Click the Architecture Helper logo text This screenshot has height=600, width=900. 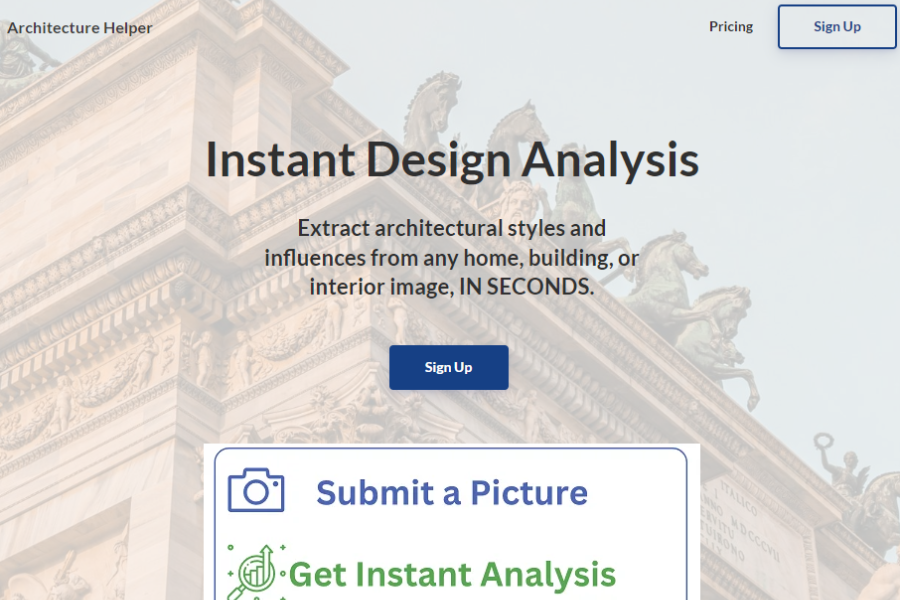80,28
